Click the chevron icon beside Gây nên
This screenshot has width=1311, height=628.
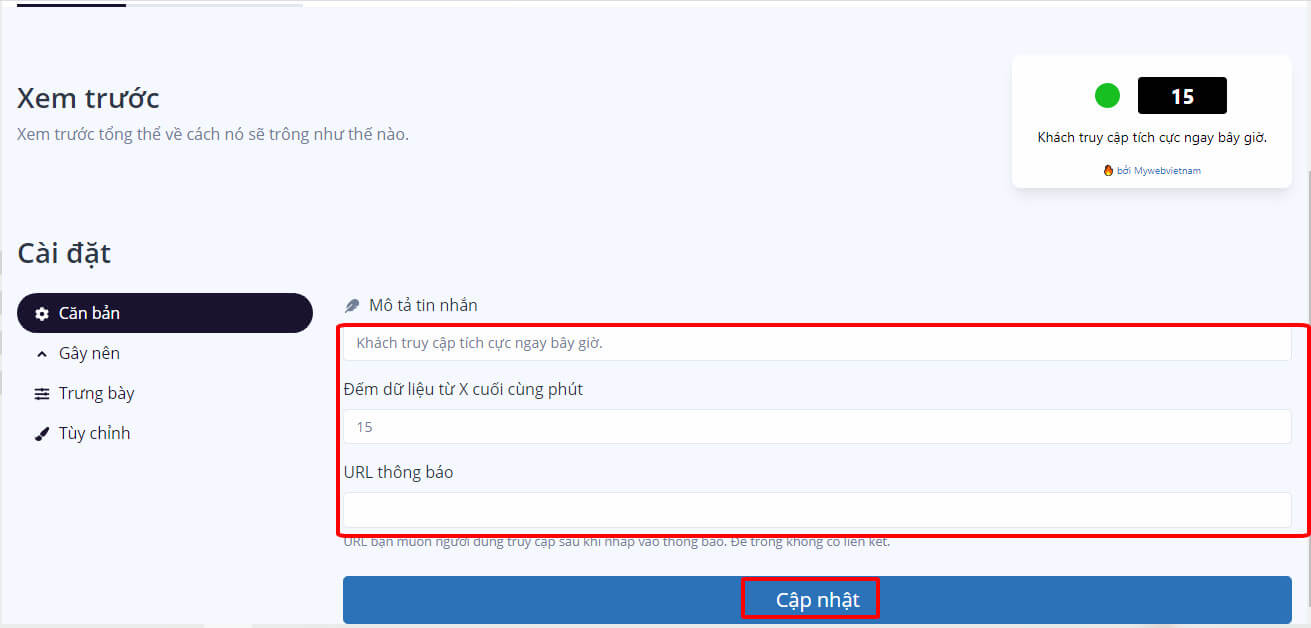pyautogui.click(x=41, y=354)
